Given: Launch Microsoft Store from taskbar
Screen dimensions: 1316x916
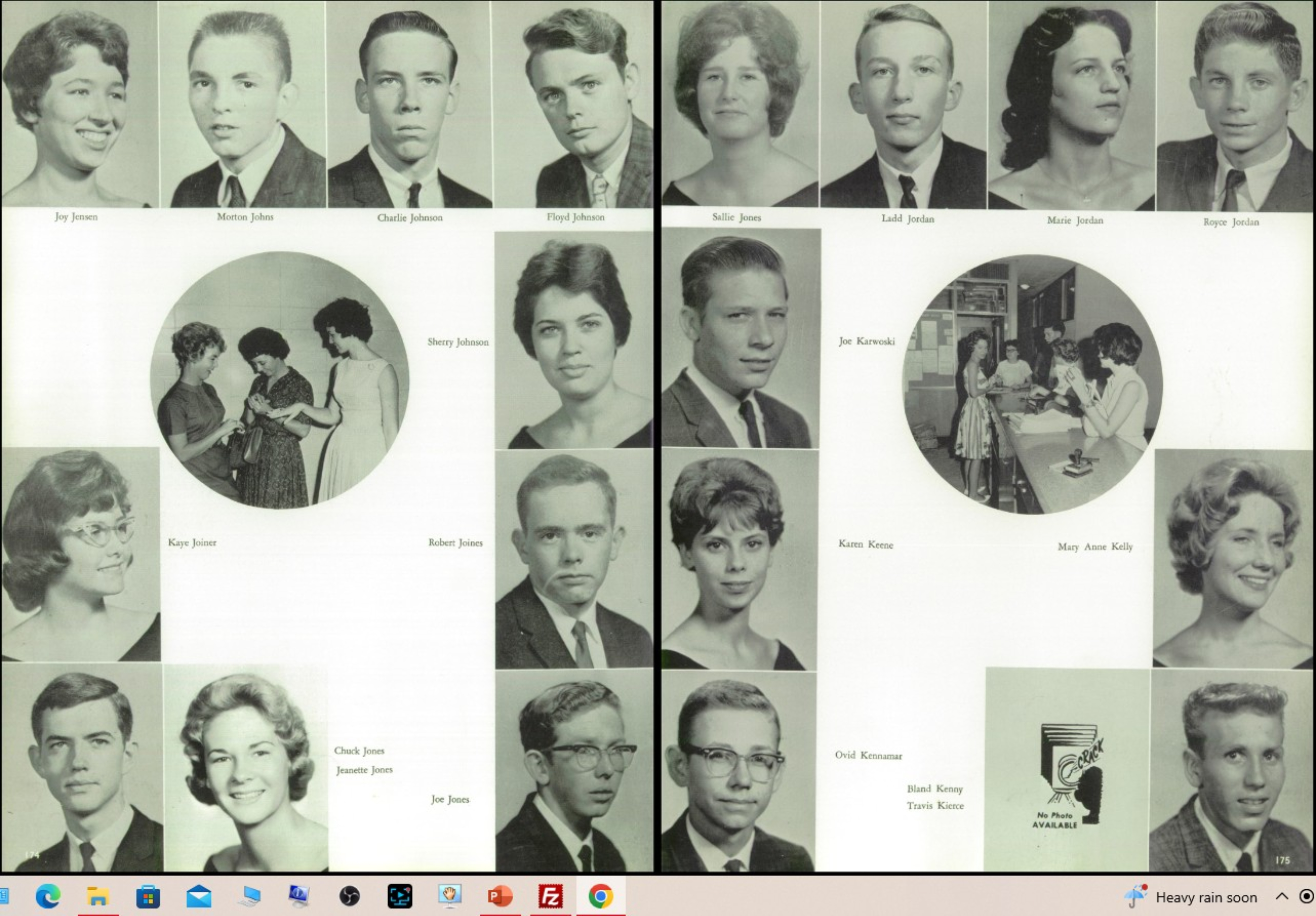Looking at the screenshot, I should tap(148, 896).
